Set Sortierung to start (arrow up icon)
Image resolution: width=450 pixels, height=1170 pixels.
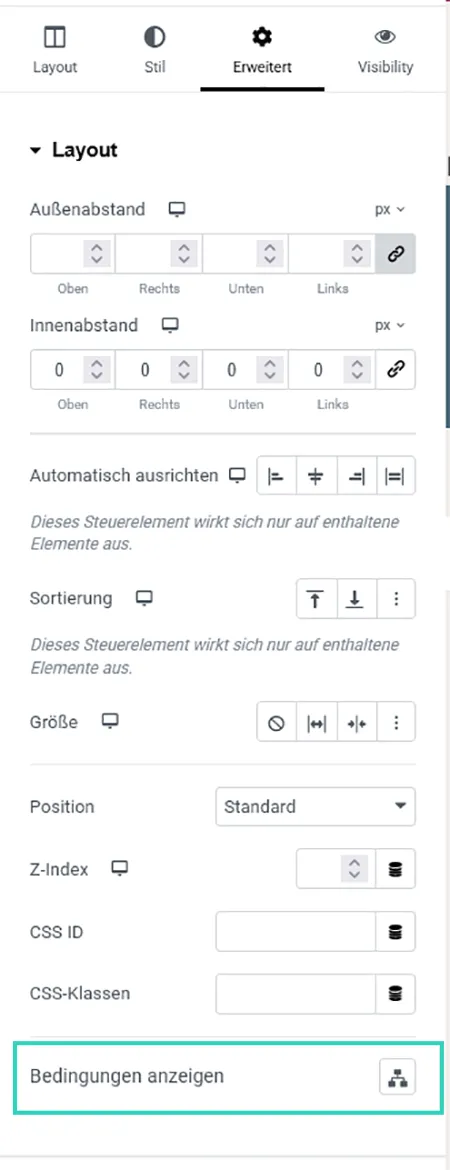click(316, 598)
